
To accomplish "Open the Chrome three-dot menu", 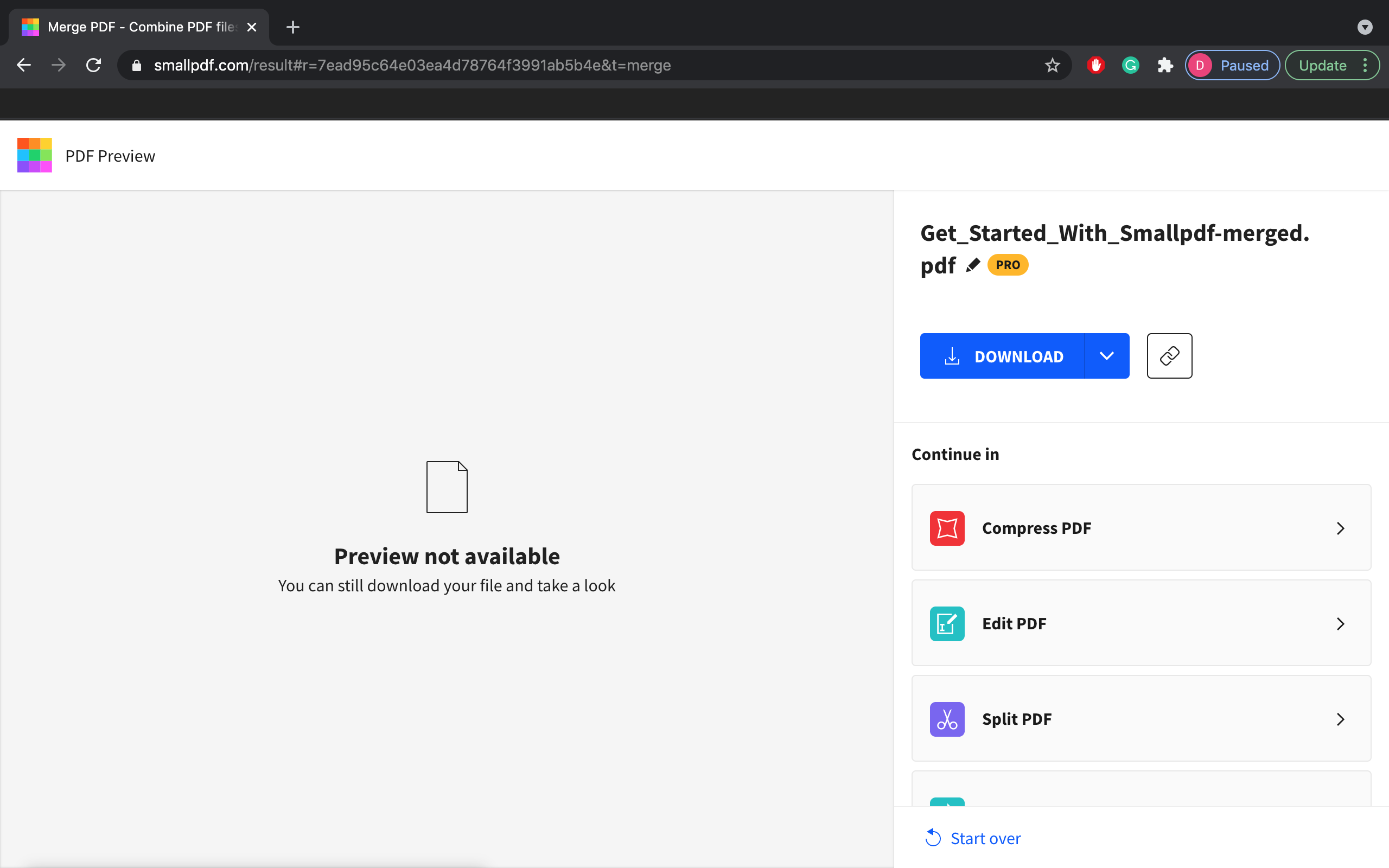I will [1365, 65].
